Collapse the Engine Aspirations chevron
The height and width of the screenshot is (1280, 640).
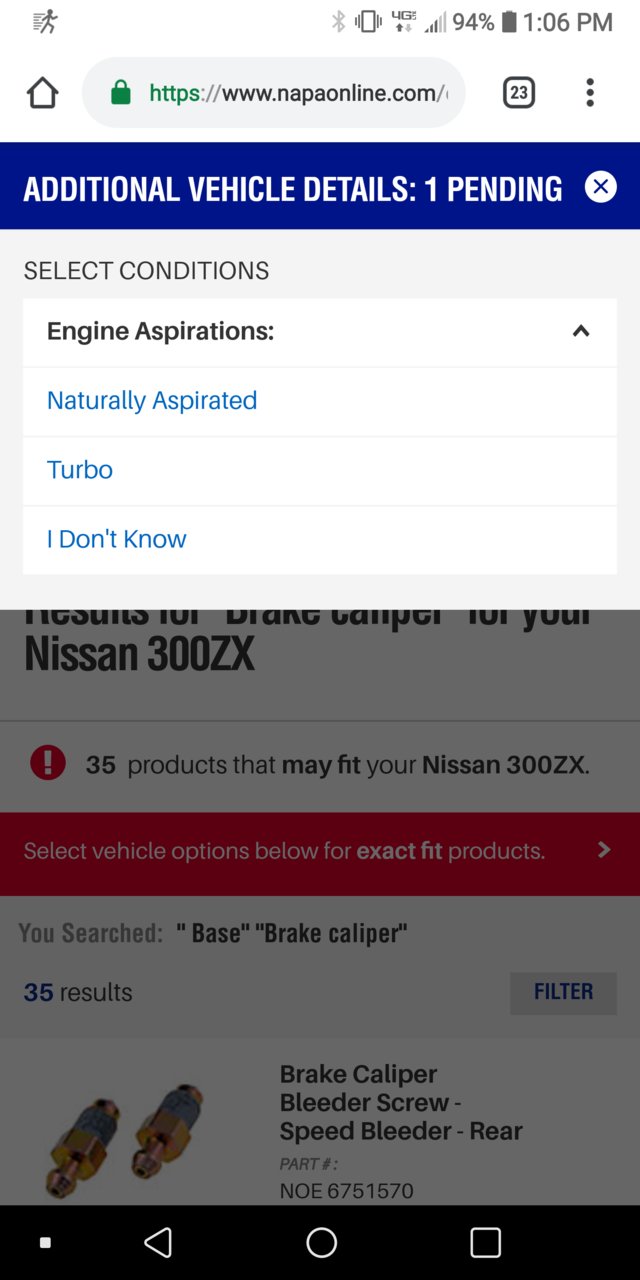pyautogui.click(x=581, y=331)
